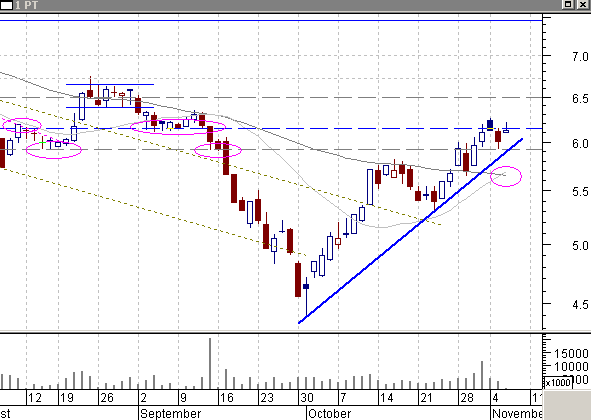Select the tall white candle near October 14
This screenshot has width=591, height=420.
click(370, 187)
